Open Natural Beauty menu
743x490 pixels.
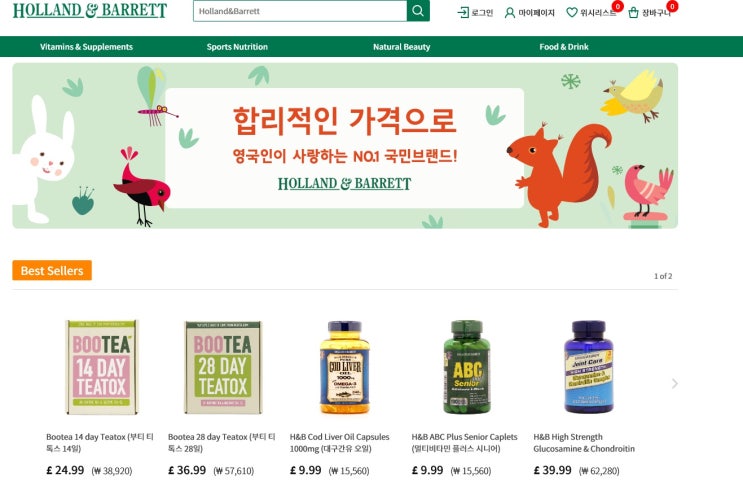click(x=401, y=47)
